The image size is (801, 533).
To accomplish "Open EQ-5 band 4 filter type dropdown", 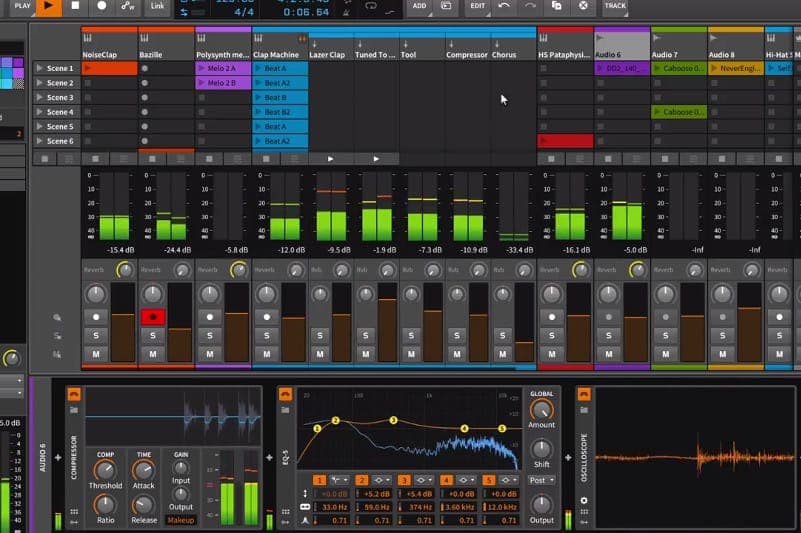I will [x=467, y=480].
